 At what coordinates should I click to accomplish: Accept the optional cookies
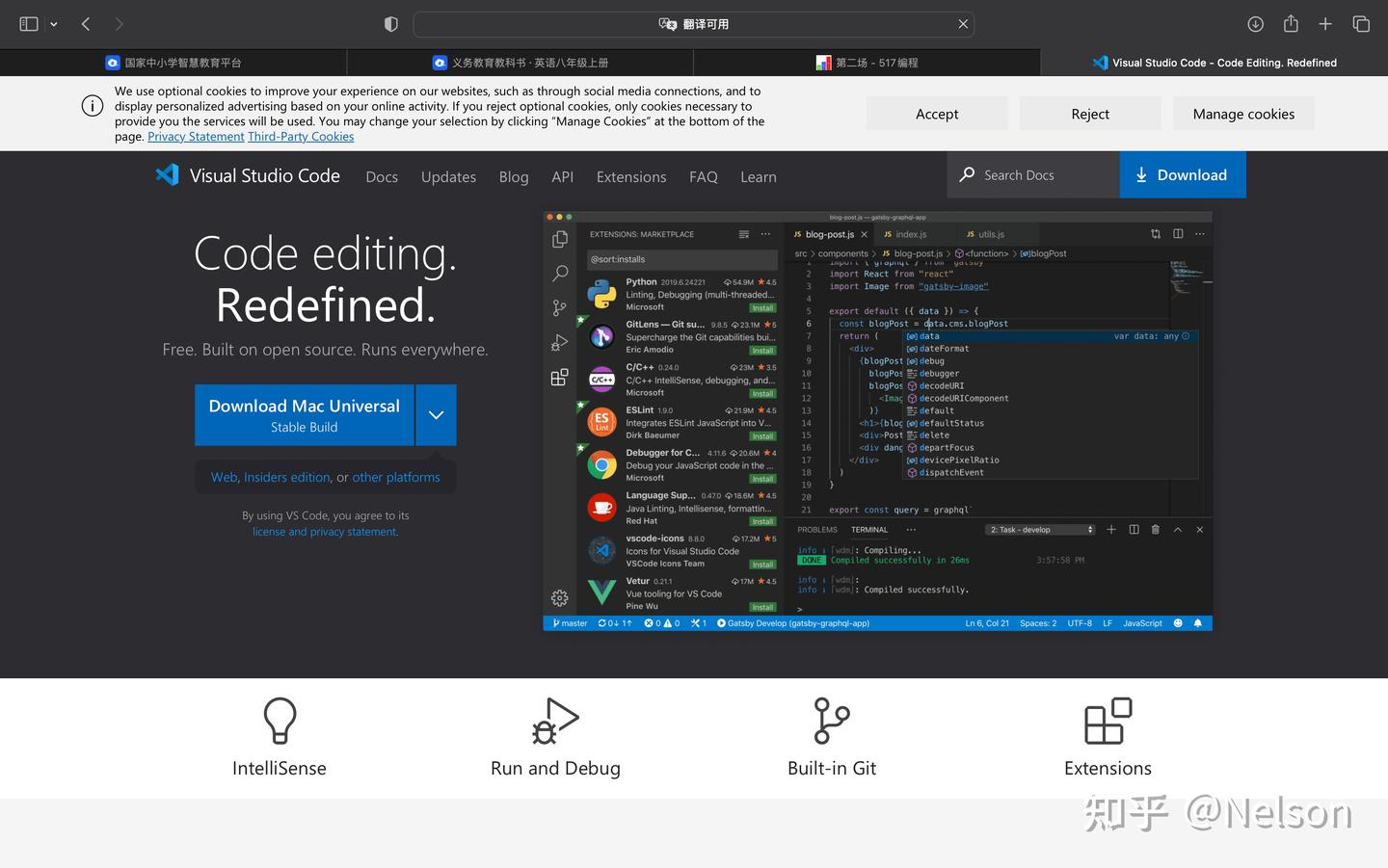937,114
